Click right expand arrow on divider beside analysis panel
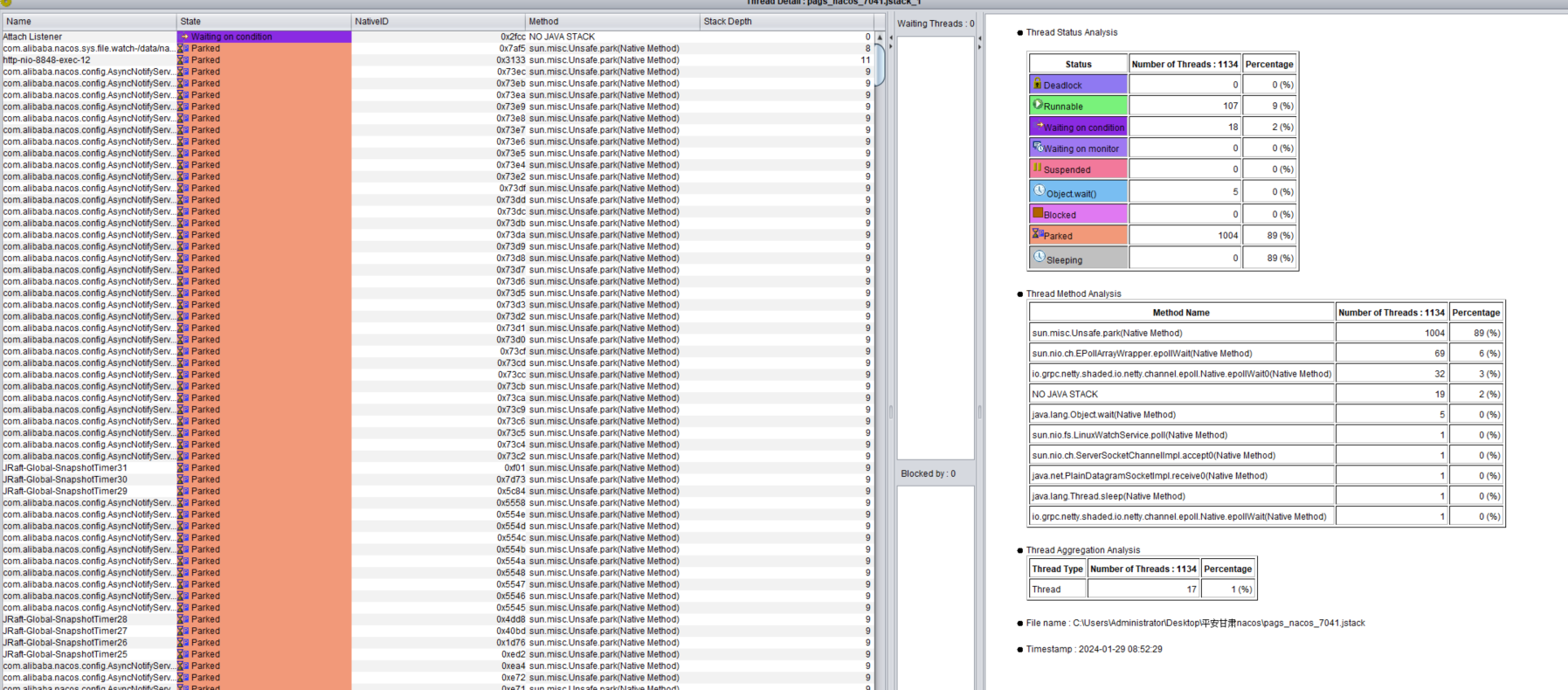This screenshot has width=1568, height=690. click(979, 47)
